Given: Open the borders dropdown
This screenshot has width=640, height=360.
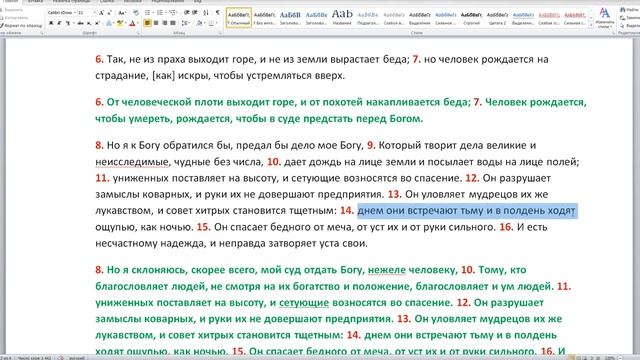Looking at the screenshot, I should coord(212,23).
